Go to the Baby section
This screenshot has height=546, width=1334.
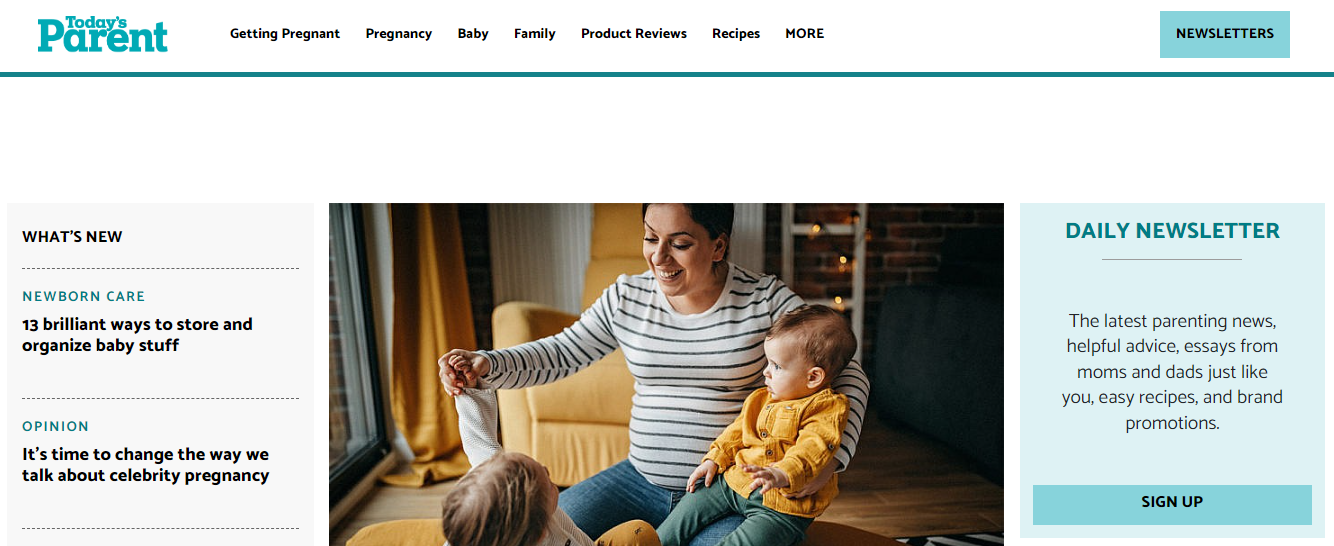pyautogui.click(x=473, y=34)
